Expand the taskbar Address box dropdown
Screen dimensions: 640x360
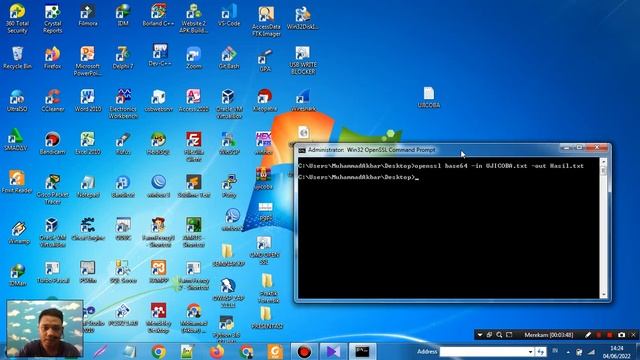530,351
